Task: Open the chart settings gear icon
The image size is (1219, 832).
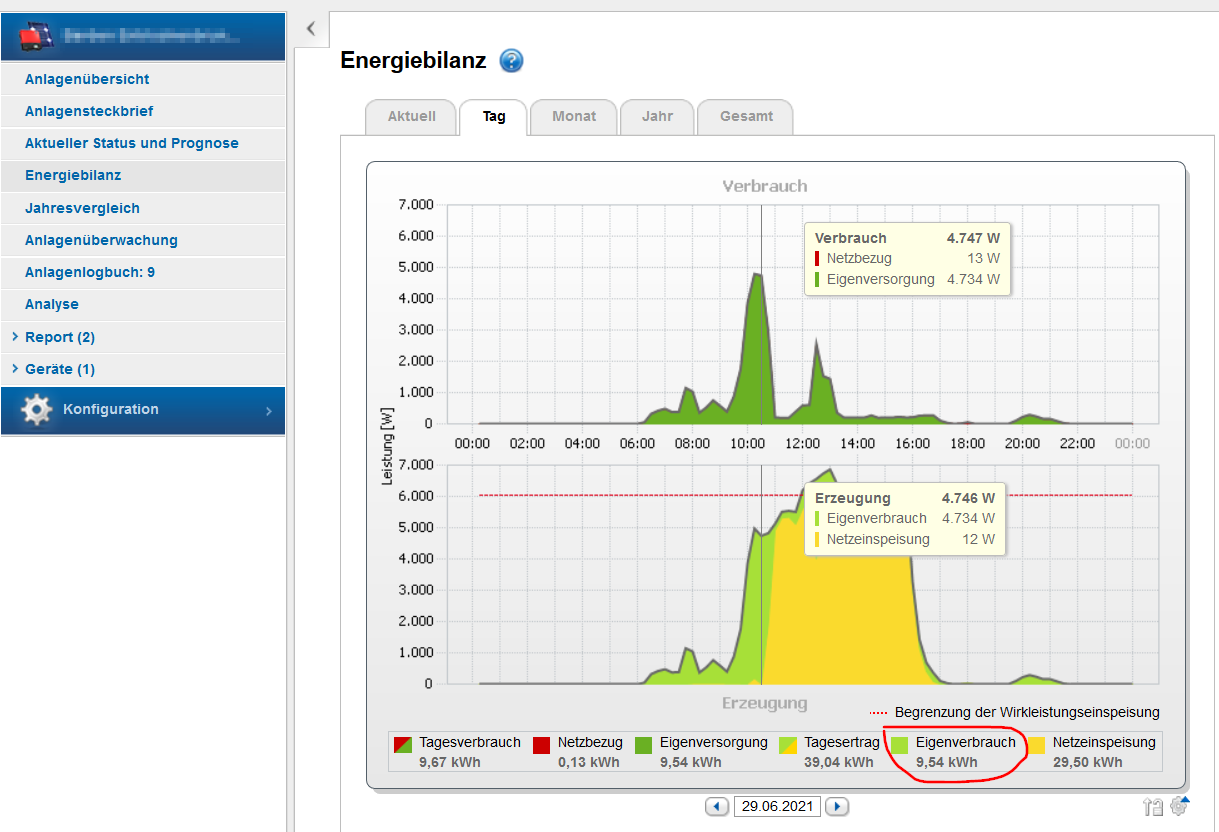Action: click(1179, 805)
